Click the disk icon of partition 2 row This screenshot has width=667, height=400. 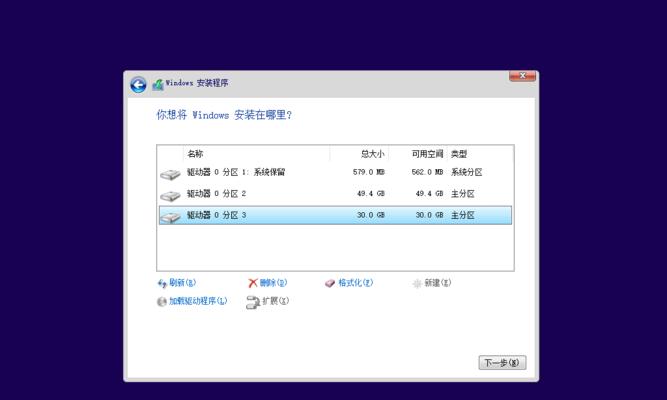click(x=171, y=195)
